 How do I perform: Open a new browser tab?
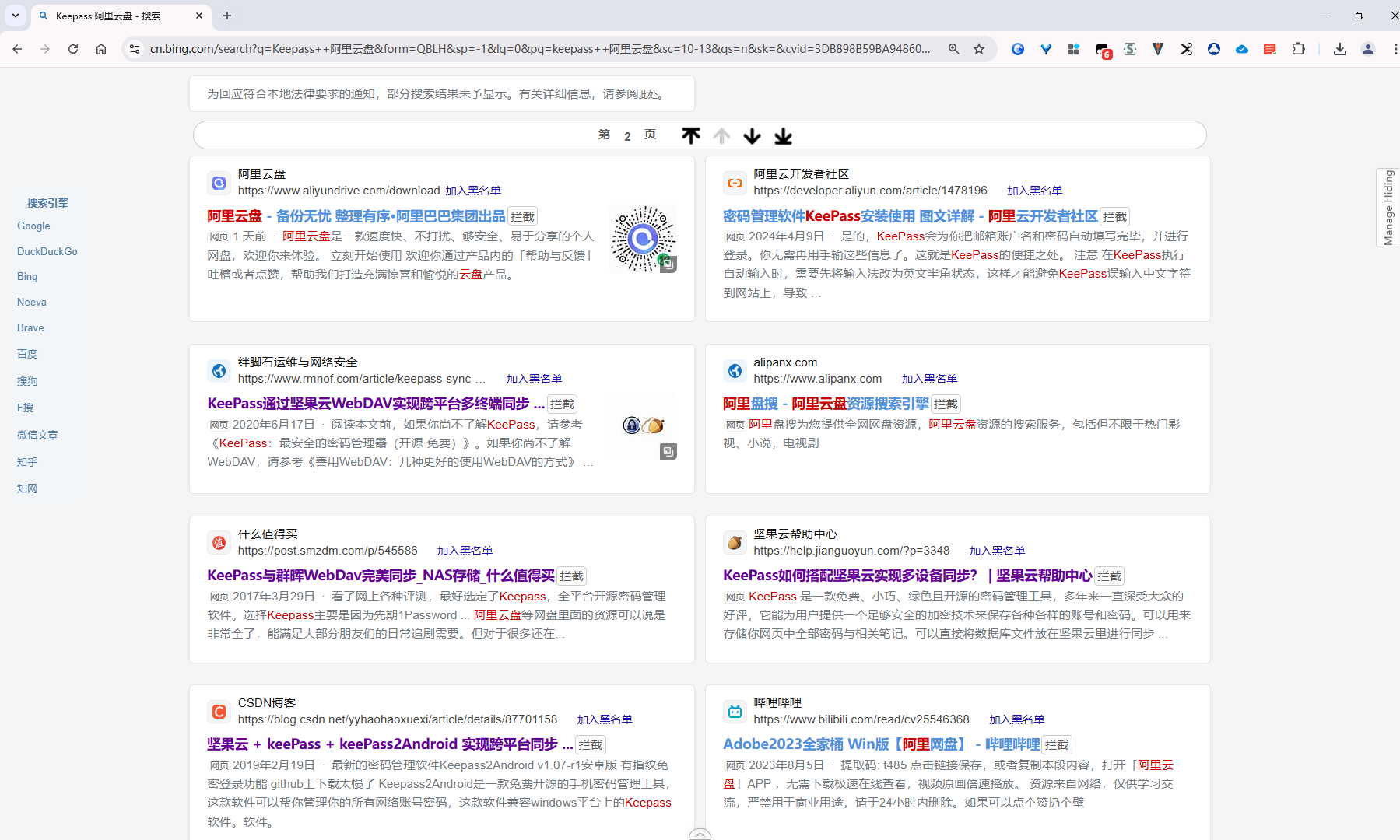pyautogui.click(x=227, y=16)
